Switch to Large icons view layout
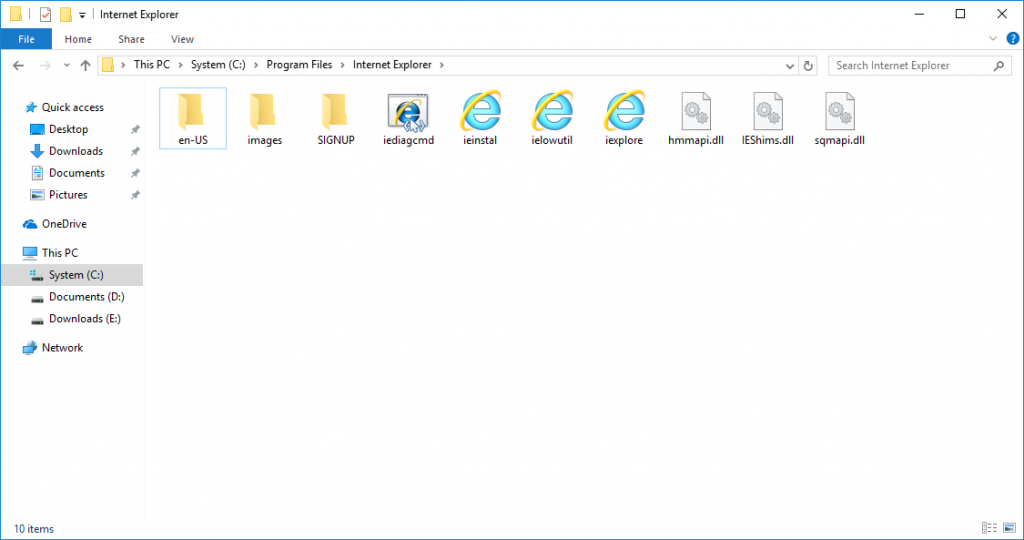 point(1010,528)
